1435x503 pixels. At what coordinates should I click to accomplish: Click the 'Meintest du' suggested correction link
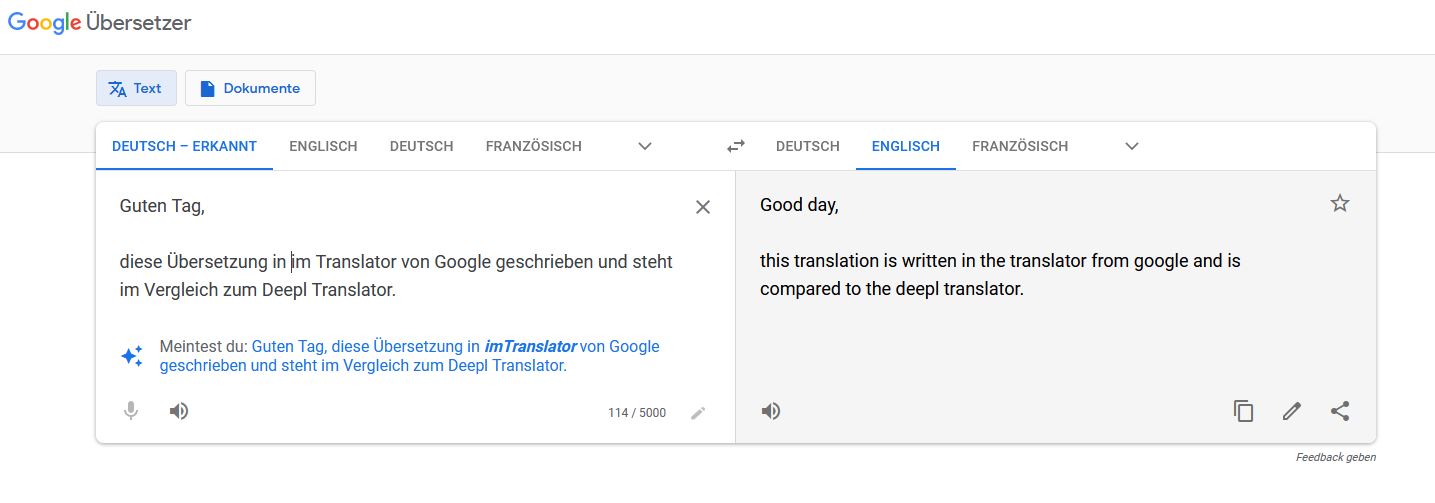click(x=410, y=356)
